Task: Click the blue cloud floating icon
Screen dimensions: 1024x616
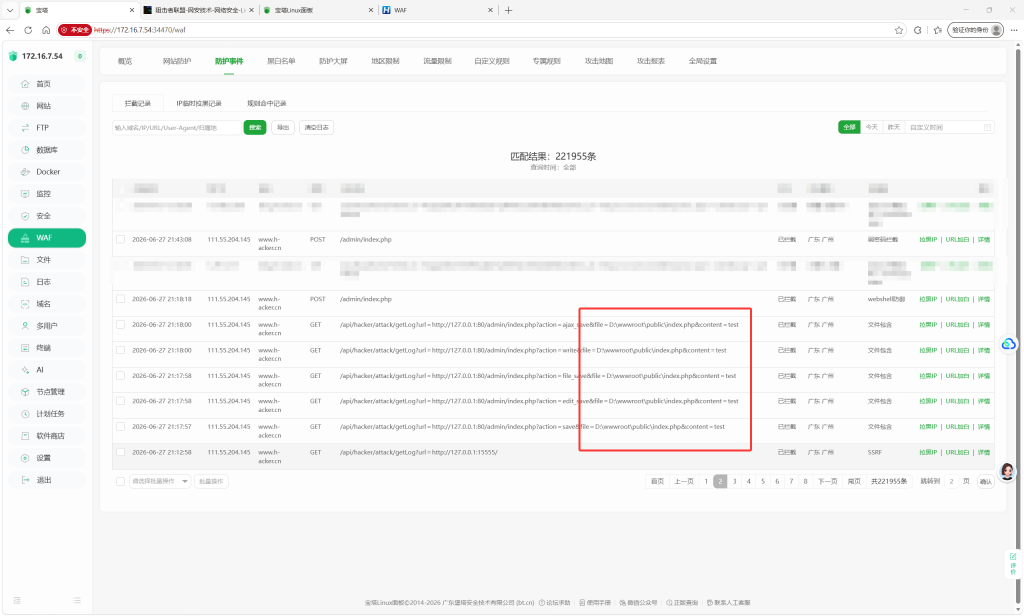Action: coord(1008,344)
